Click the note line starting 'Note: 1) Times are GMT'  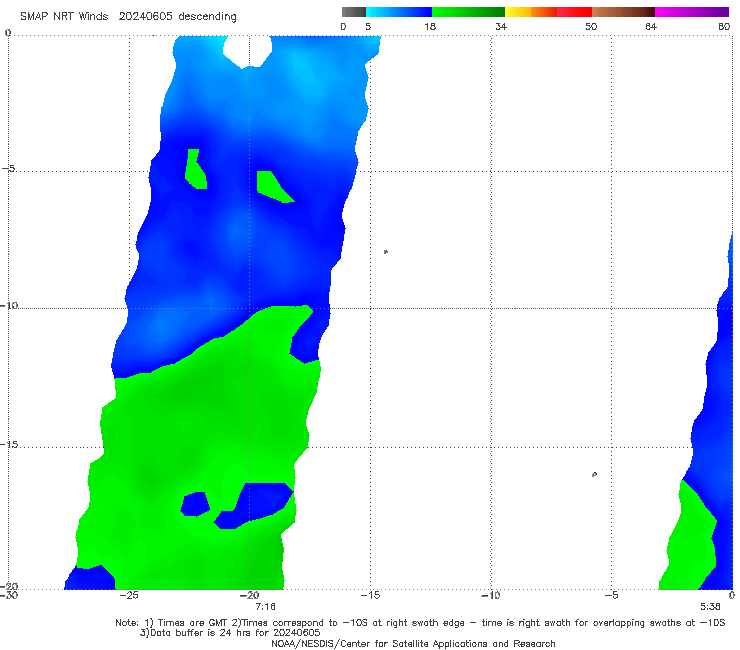[420, 623]
